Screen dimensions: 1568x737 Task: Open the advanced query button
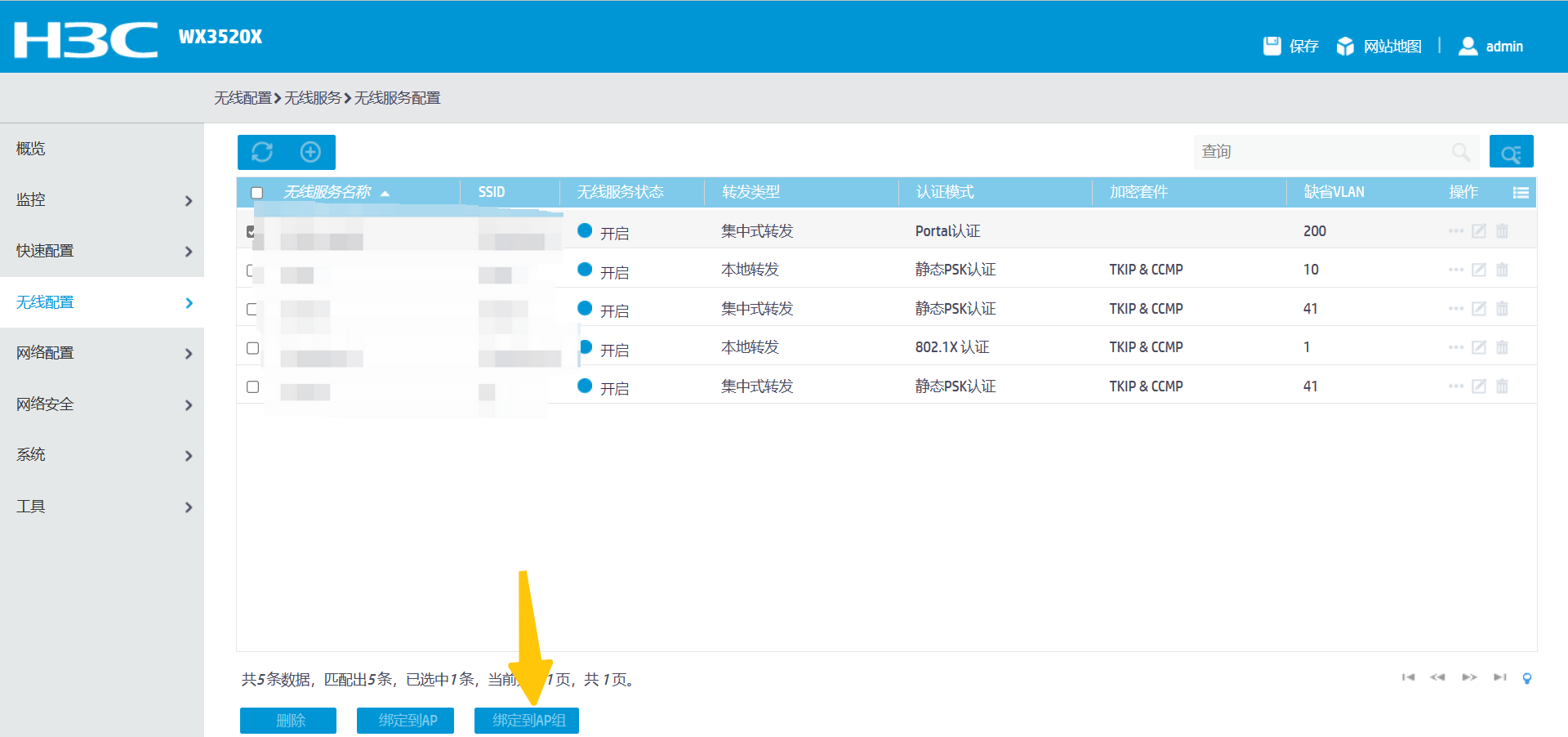[1511, 152]
